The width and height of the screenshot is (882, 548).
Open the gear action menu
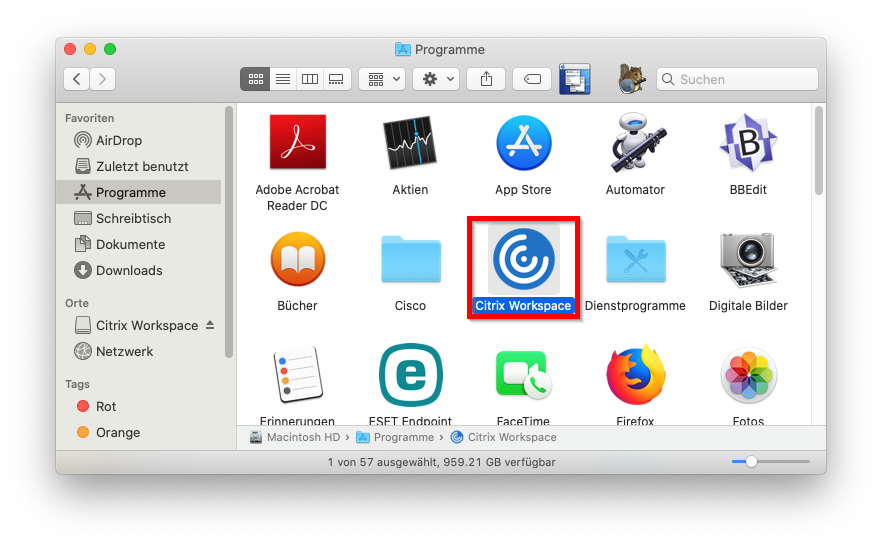(436, 79)
